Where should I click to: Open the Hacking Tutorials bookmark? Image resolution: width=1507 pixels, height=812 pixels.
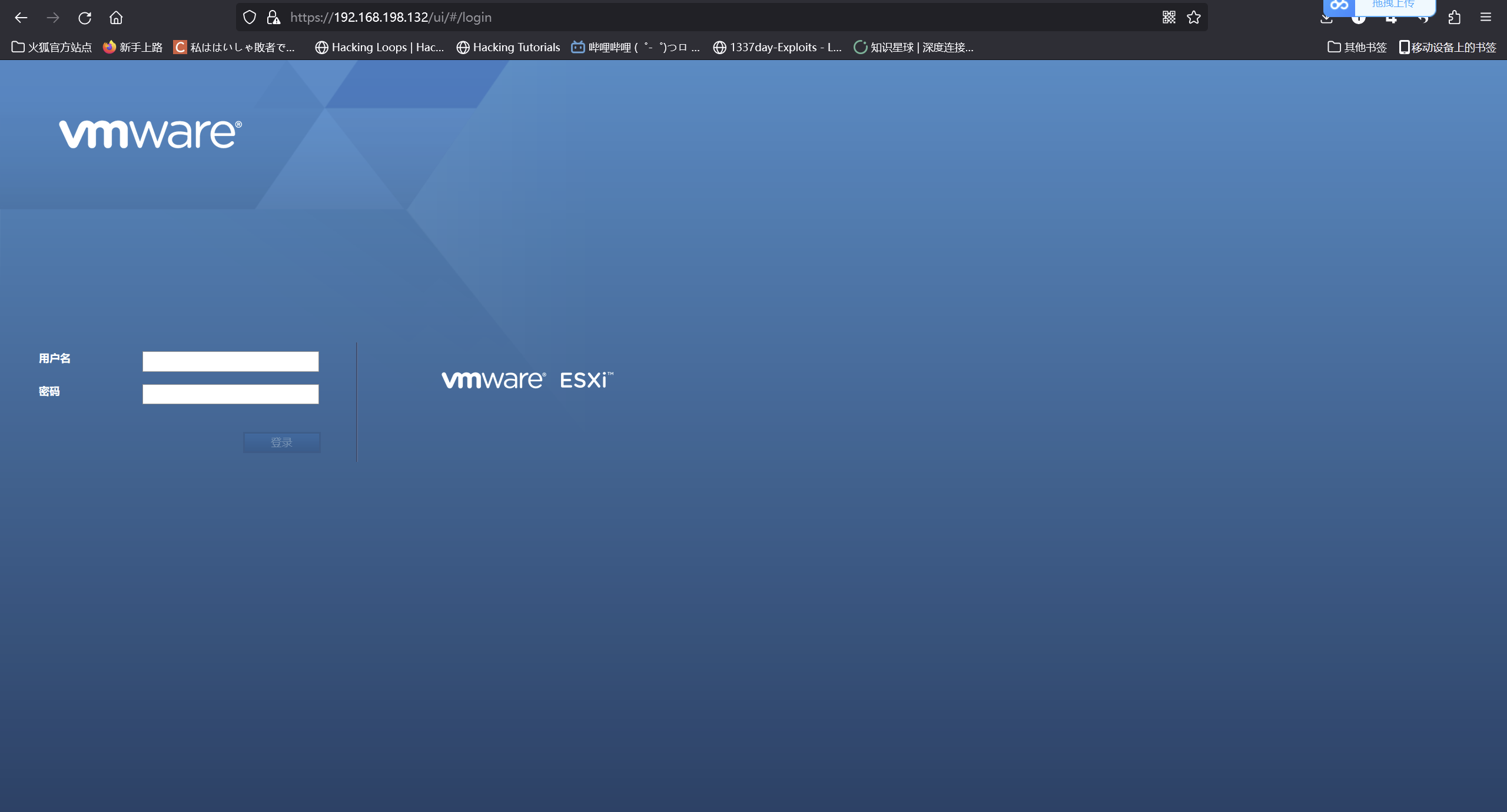(509, 47)
